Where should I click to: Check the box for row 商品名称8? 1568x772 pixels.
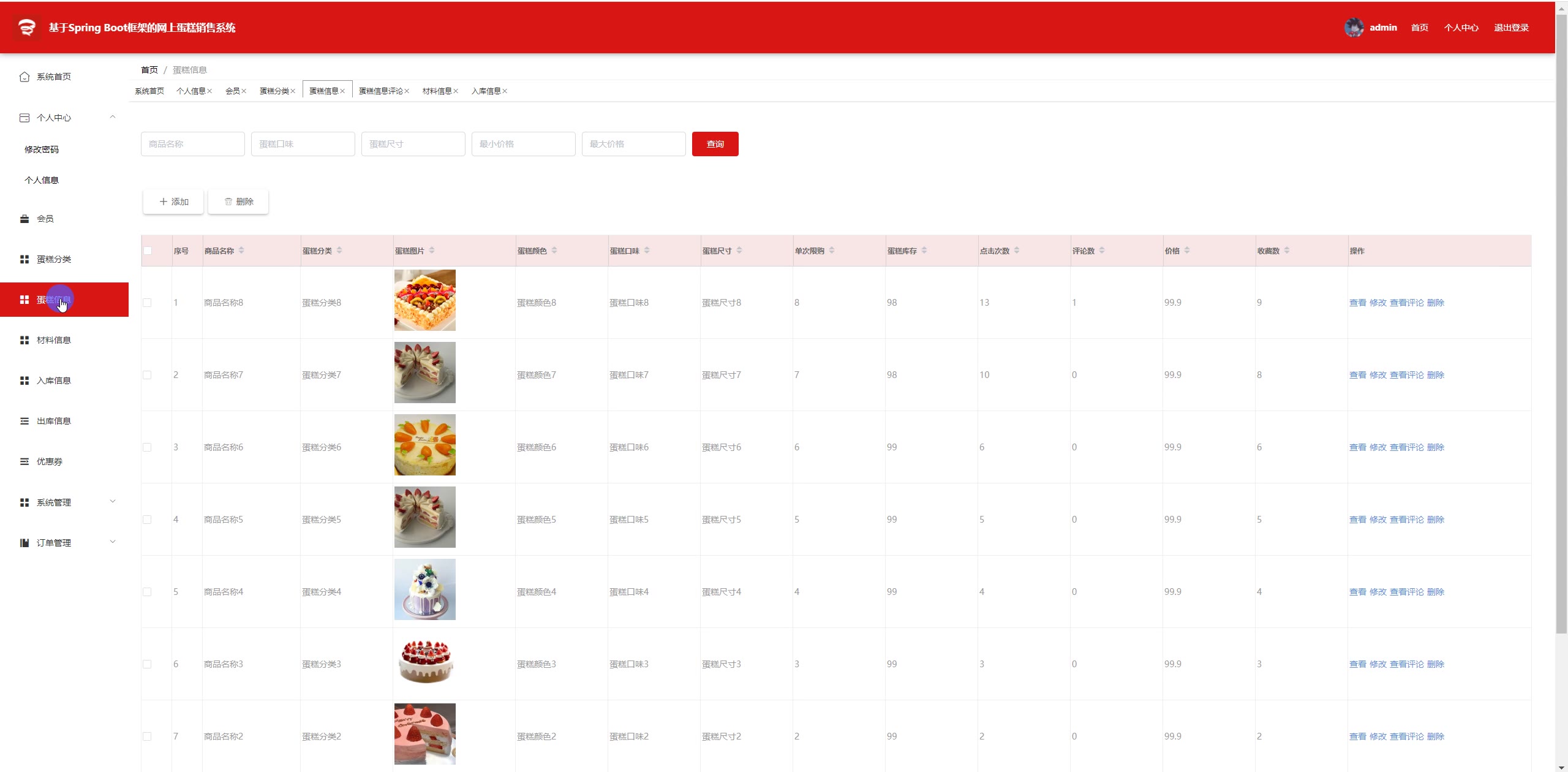[147, 303]
